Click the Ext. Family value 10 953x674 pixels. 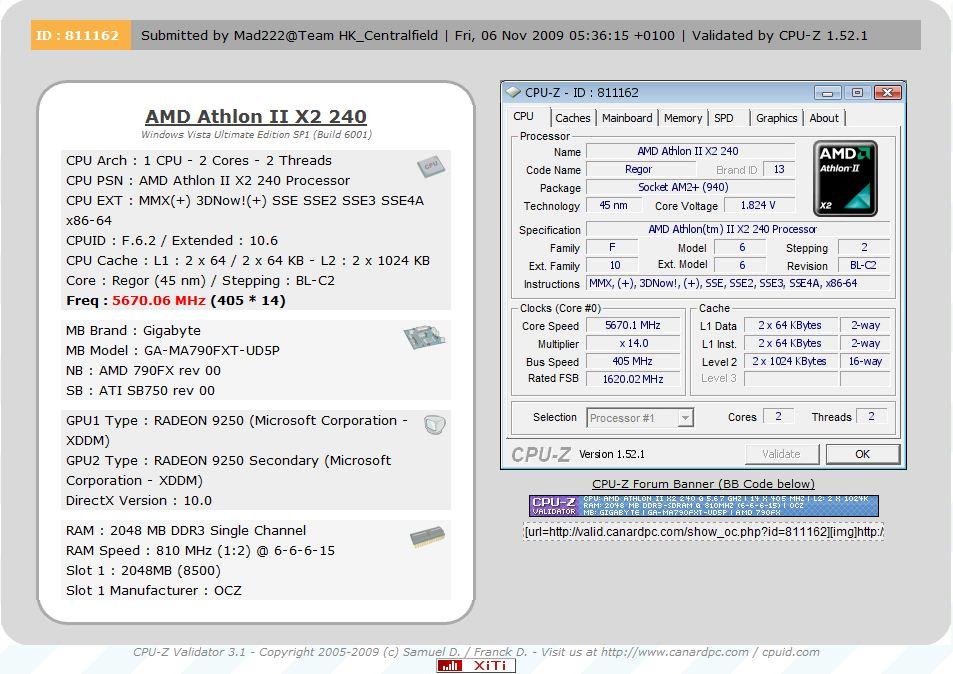point(612,265)
